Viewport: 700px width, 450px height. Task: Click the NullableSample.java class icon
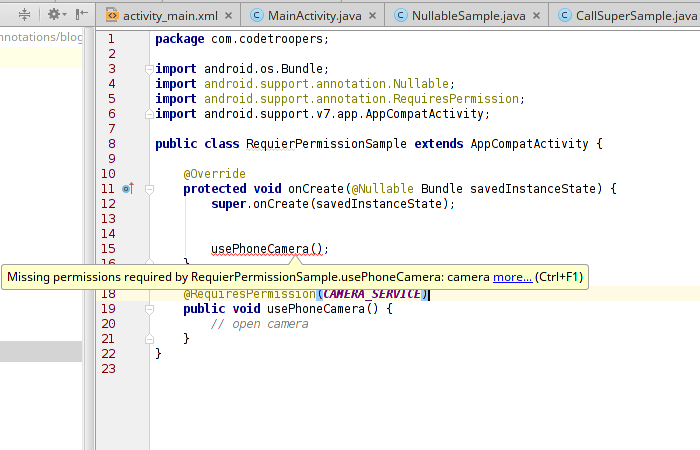pos(401,16)
